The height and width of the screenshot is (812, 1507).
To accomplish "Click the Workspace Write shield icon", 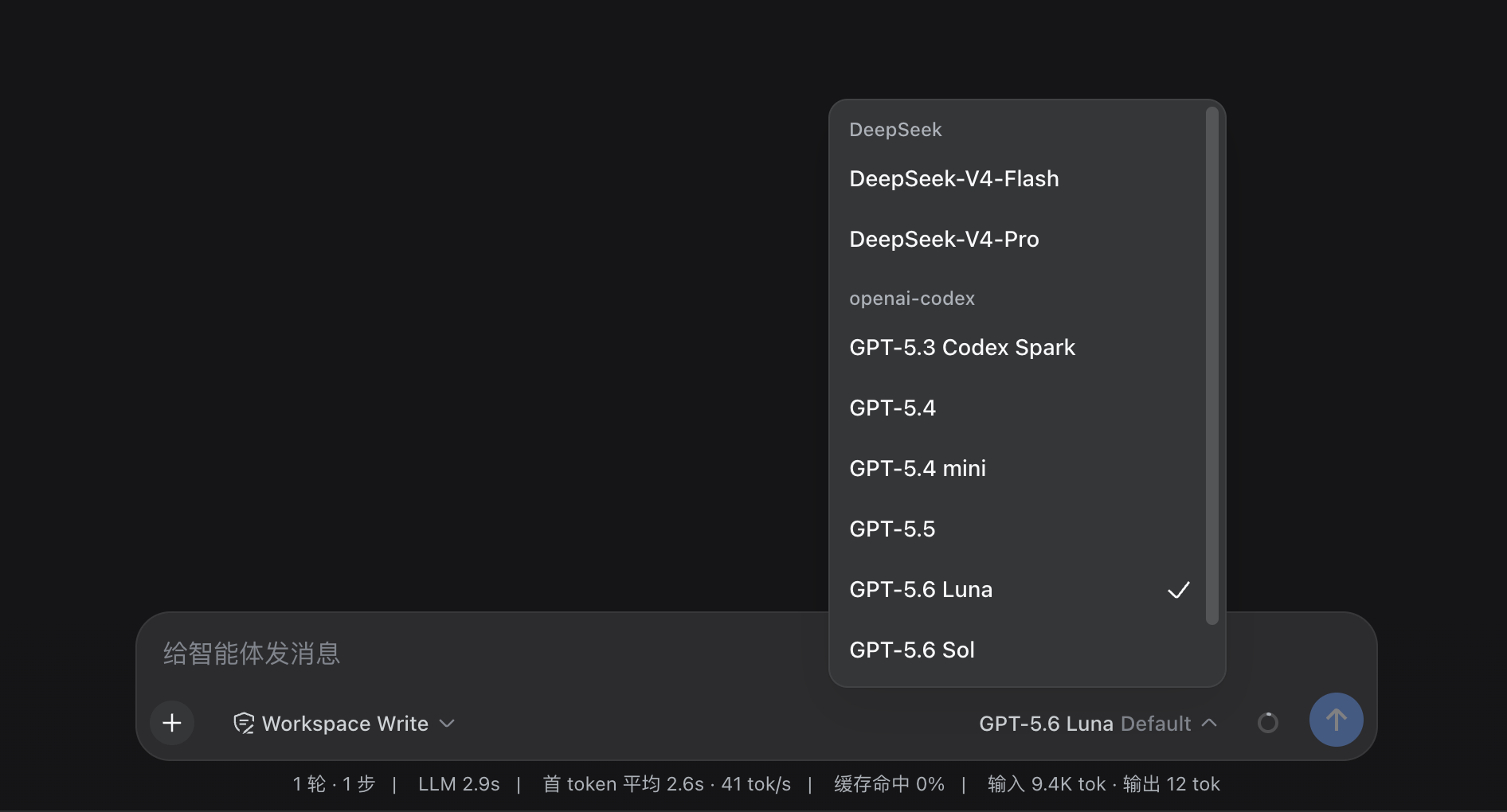I will point(244,723).
